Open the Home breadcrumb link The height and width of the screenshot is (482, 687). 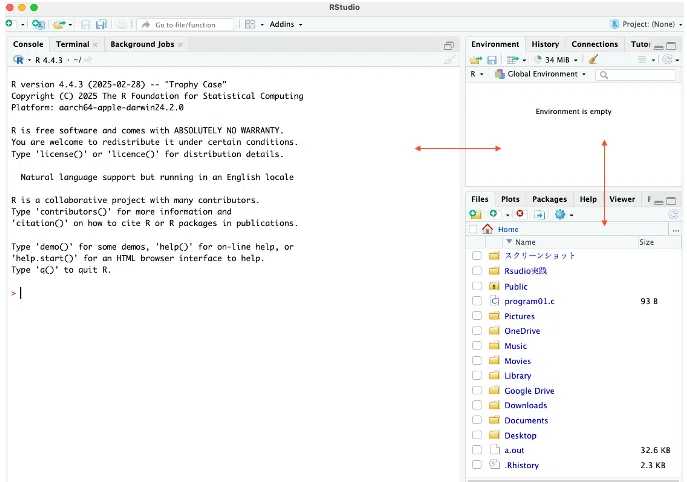point(508,229)
